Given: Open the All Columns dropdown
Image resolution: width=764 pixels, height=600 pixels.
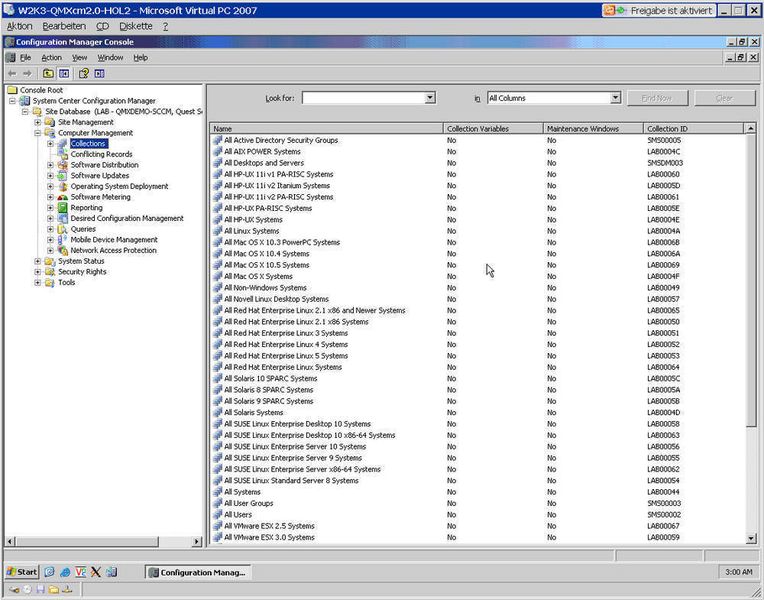Looking at the screenshot, I should pyautogui.click(x=615, y=98).
